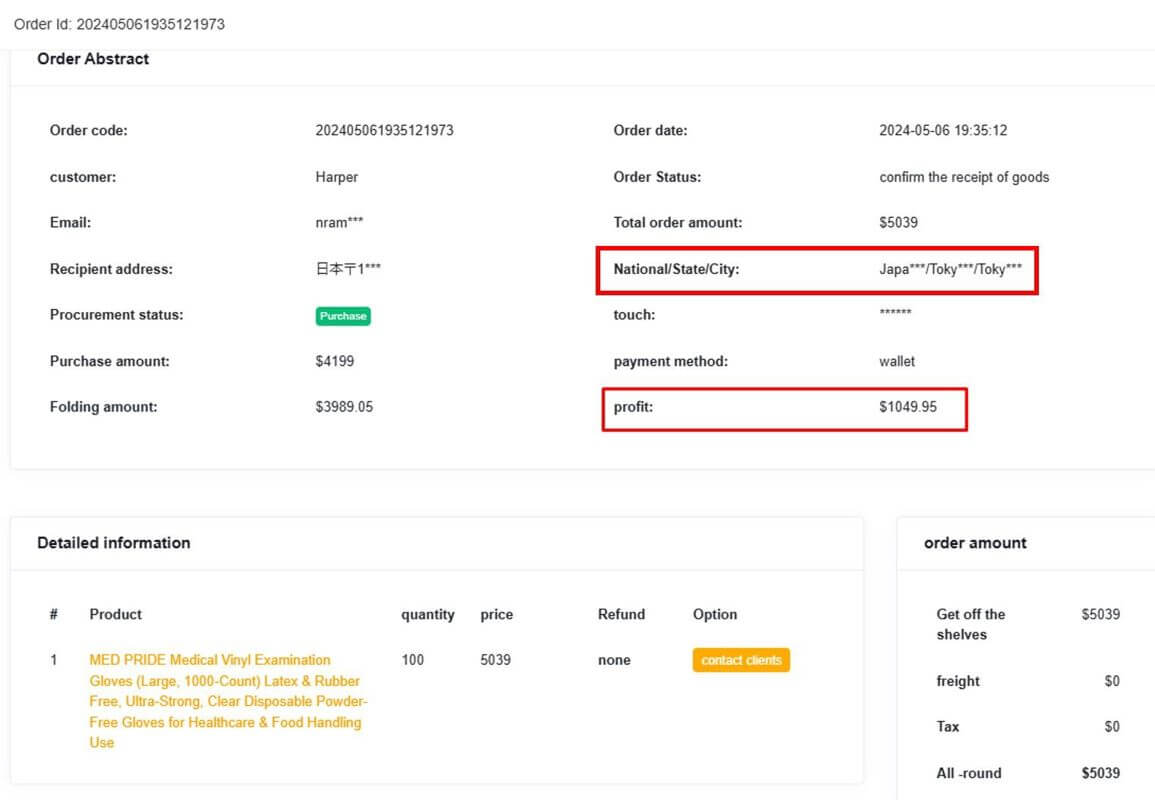
Task: Click the orange contact clients button
Action: tap(741, 660)
